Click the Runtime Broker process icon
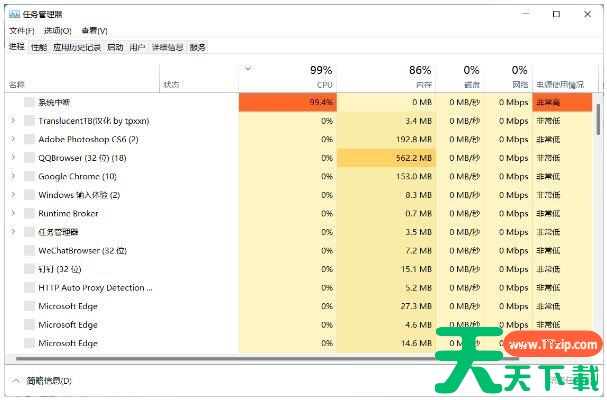 click(29, 213)
